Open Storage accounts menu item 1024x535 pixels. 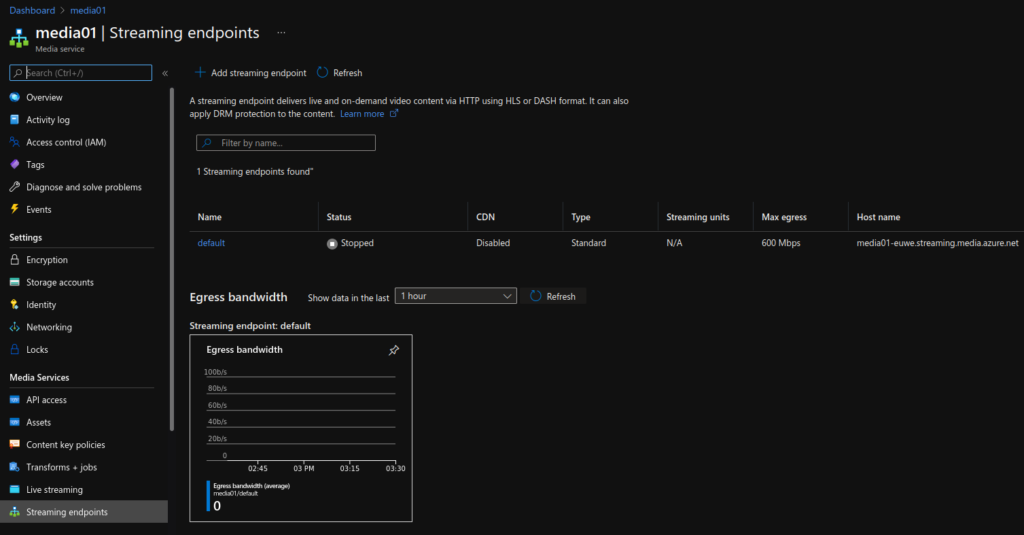click(x=60, y=282)
